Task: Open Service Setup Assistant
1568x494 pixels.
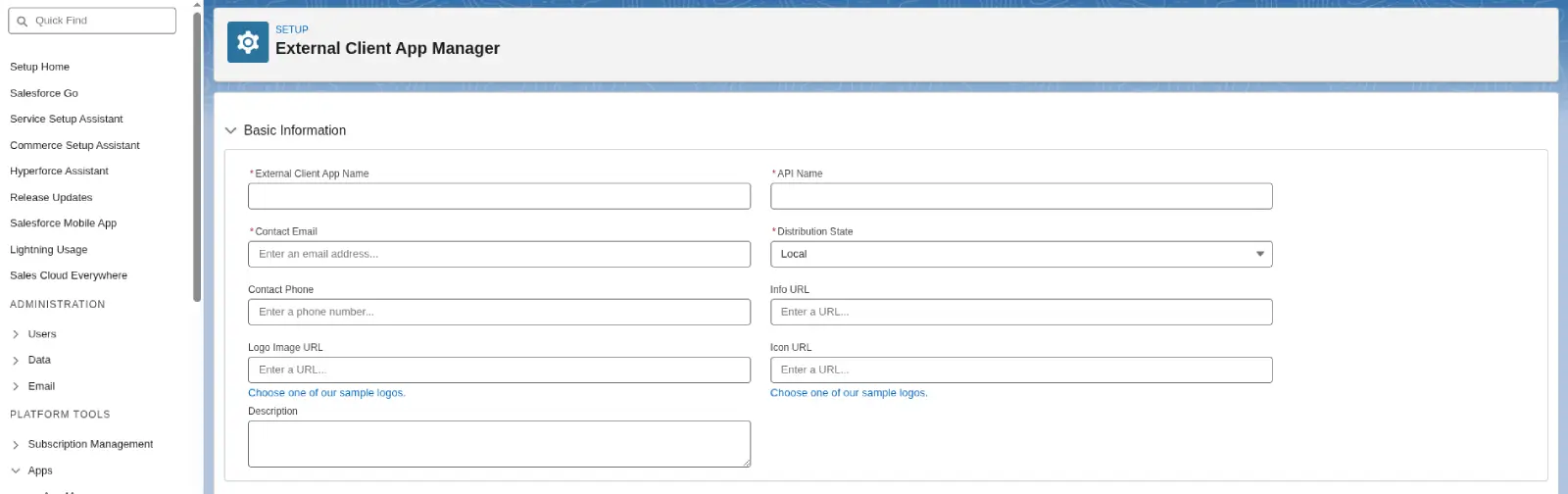Action: (67, 119)
